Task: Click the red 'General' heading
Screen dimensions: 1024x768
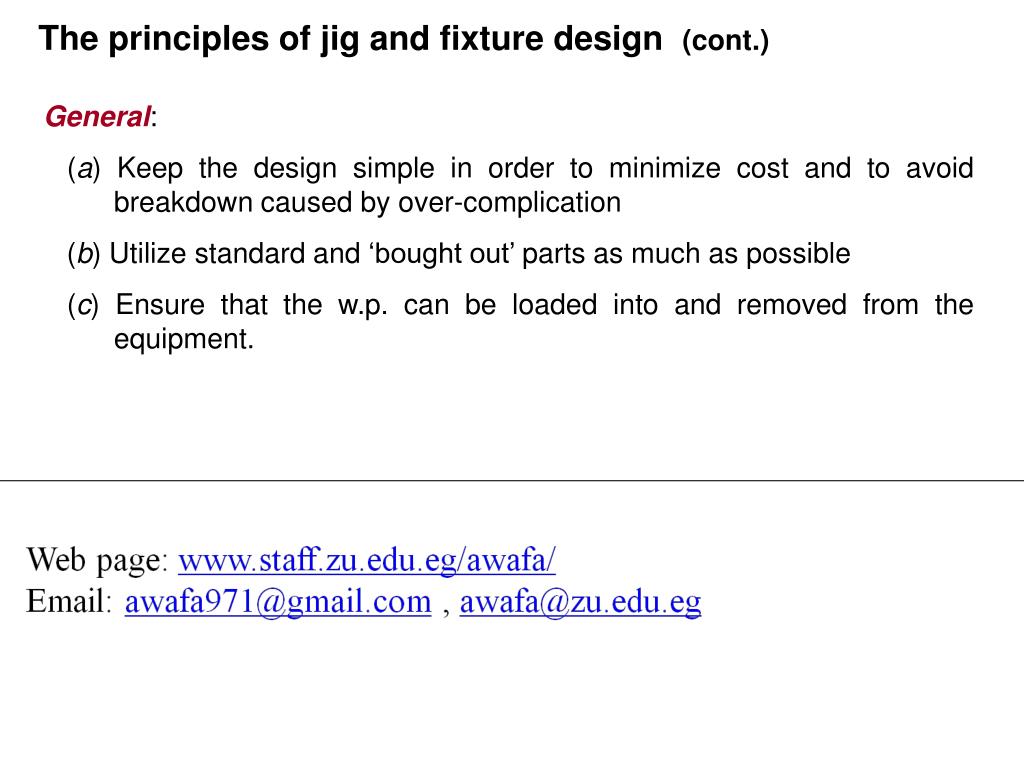Action: pyautogui.click(x=98, y=117)
